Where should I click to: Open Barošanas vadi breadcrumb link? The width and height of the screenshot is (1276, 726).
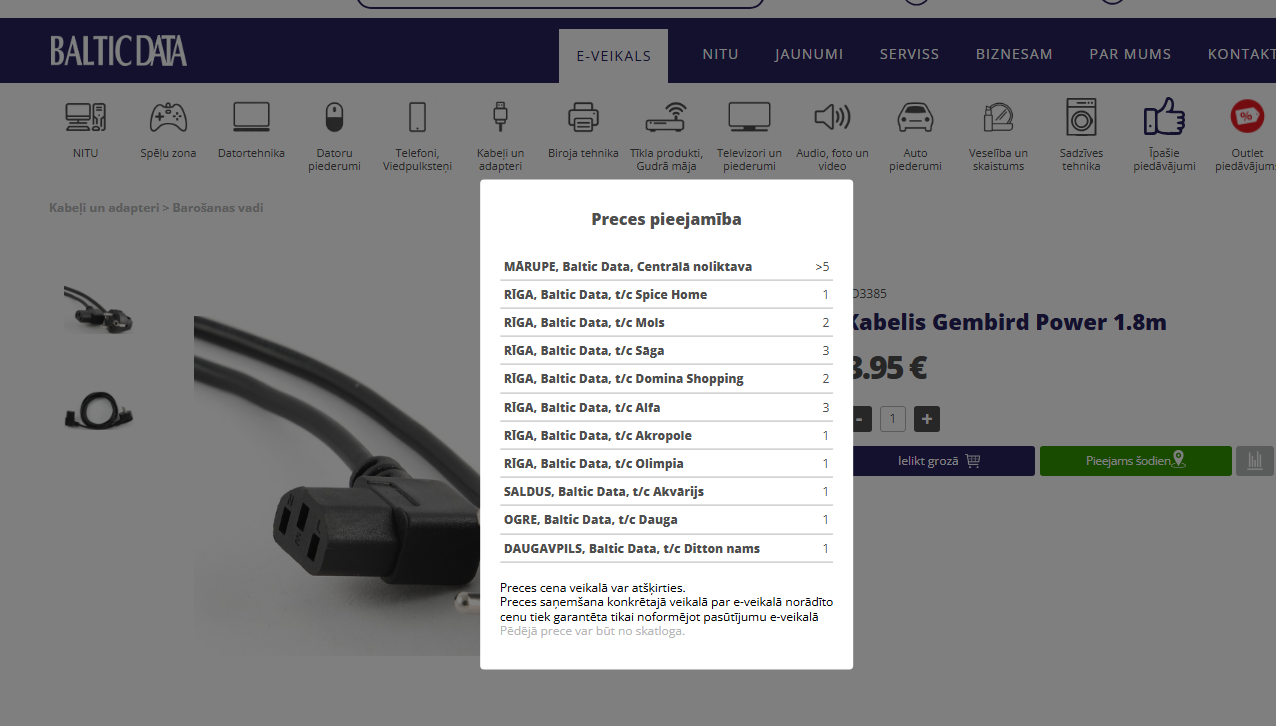click(218, 208)
